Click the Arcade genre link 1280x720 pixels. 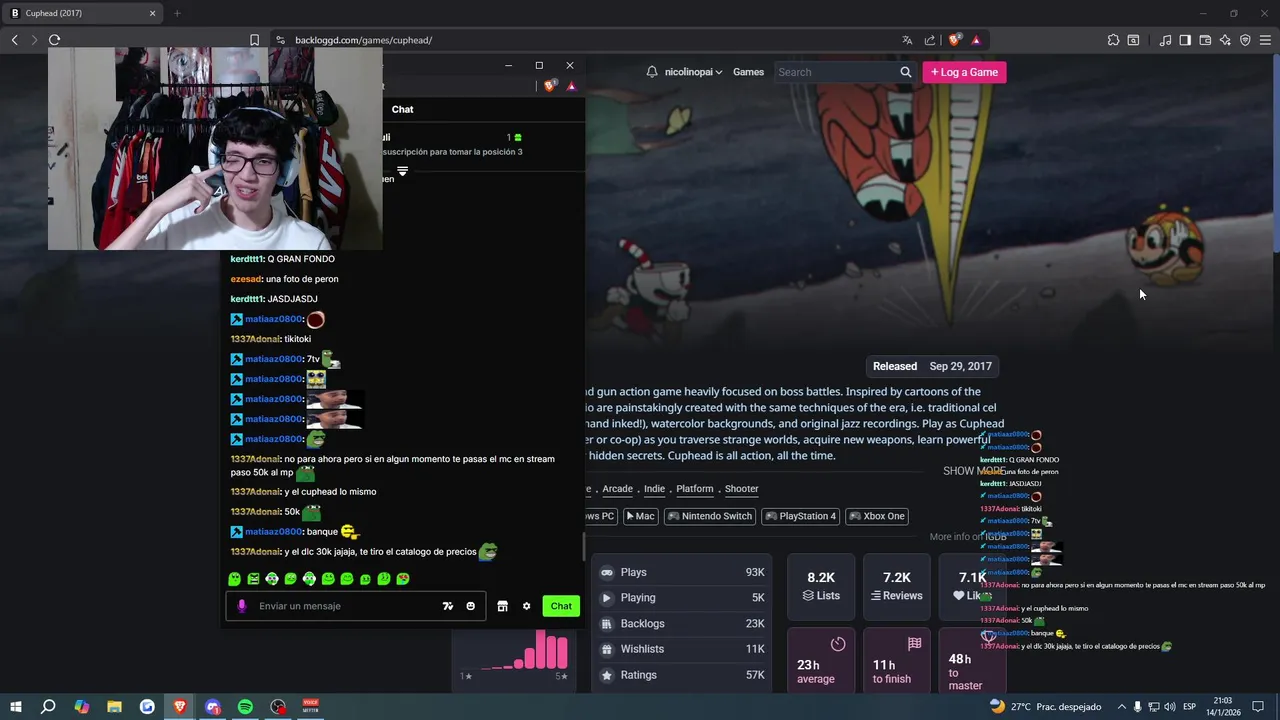(617, 489)
